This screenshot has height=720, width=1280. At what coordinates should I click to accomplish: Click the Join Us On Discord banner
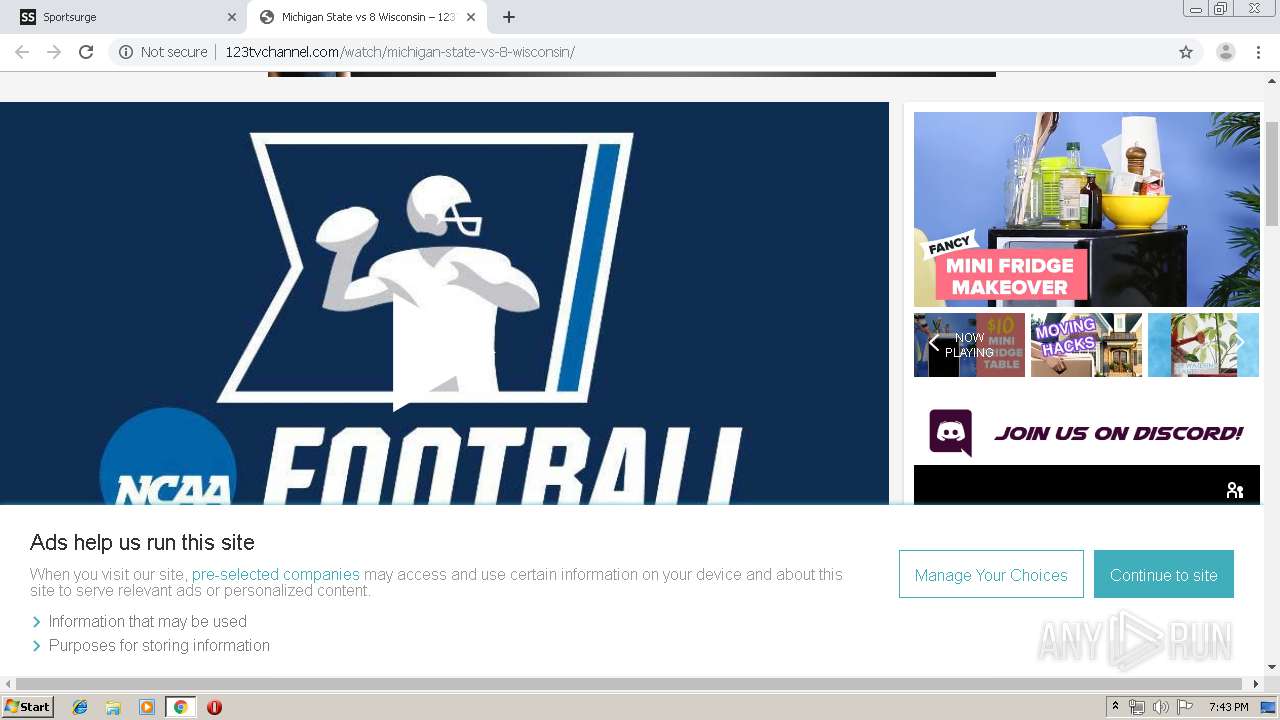tap(1087, 433)
